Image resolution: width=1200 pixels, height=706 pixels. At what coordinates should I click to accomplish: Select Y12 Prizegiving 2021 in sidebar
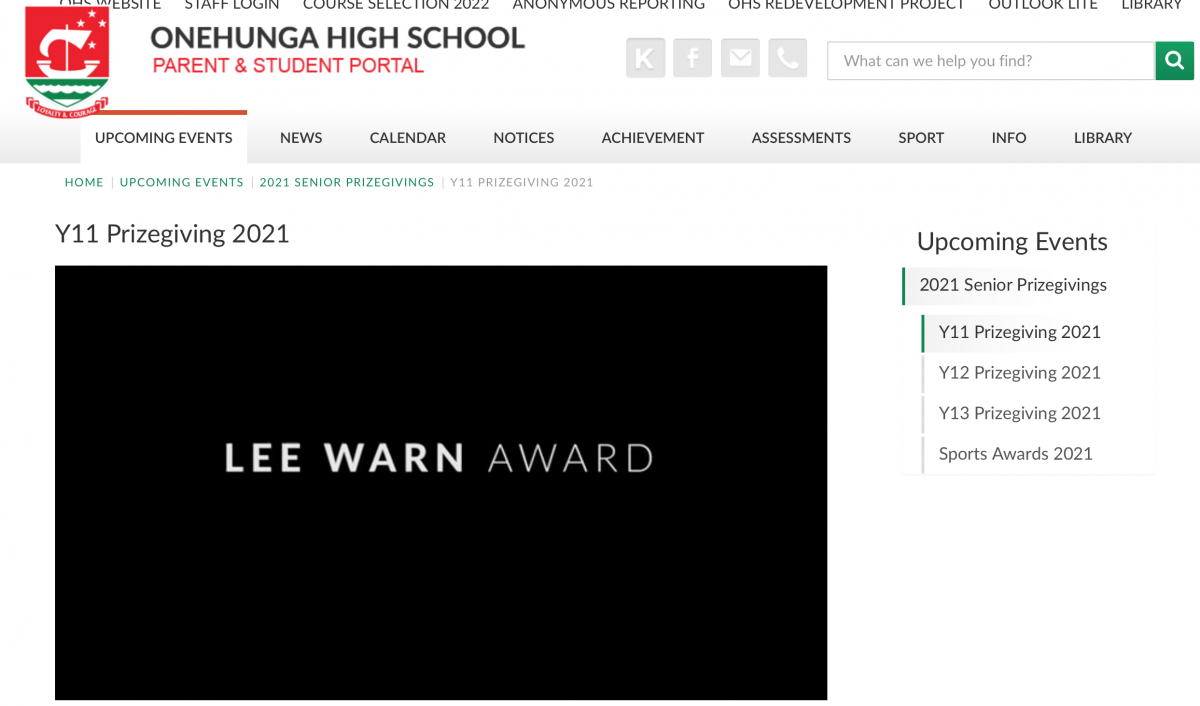coord(1019,373)
